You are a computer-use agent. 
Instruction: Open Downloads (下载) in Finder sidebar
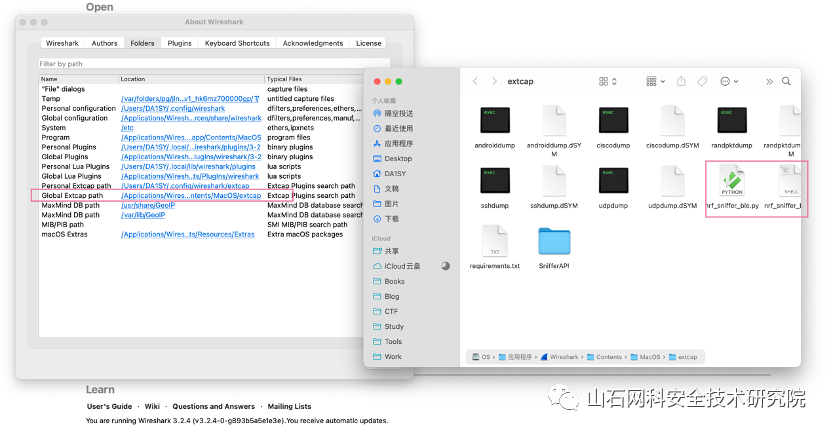click(x=386, y=219)
